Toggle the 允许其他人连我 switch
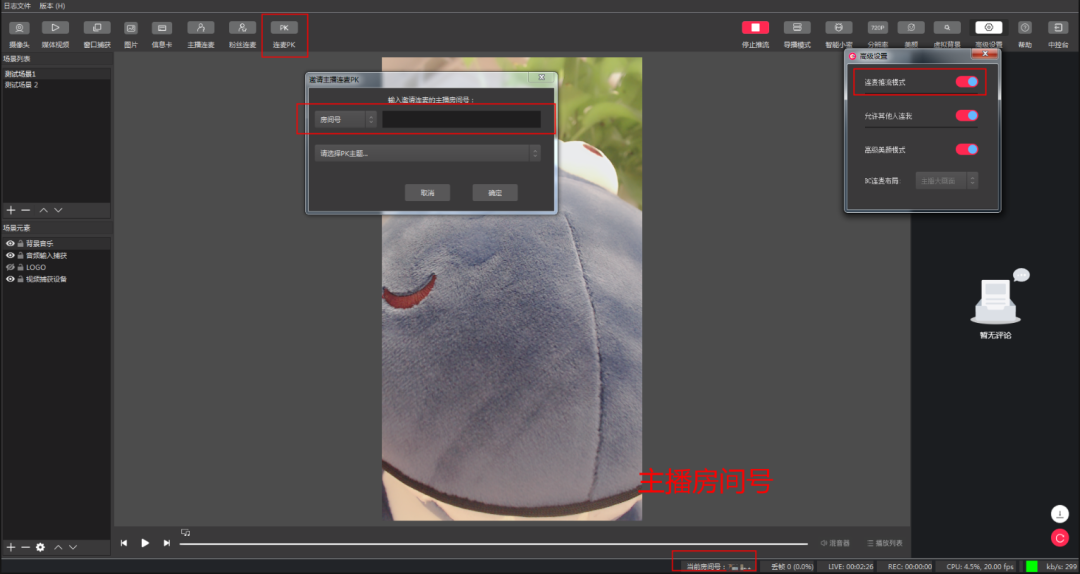Viewport: 1080px width, 574px height. [x=966, y=116]
